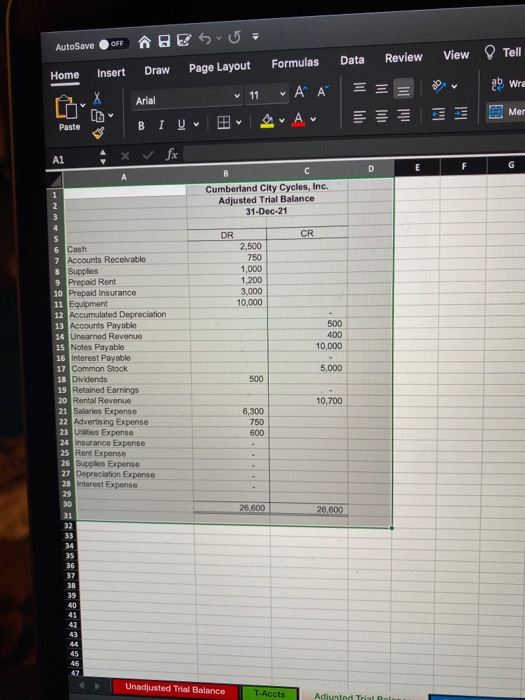Toggle Italic formatting

coord(161,125)
